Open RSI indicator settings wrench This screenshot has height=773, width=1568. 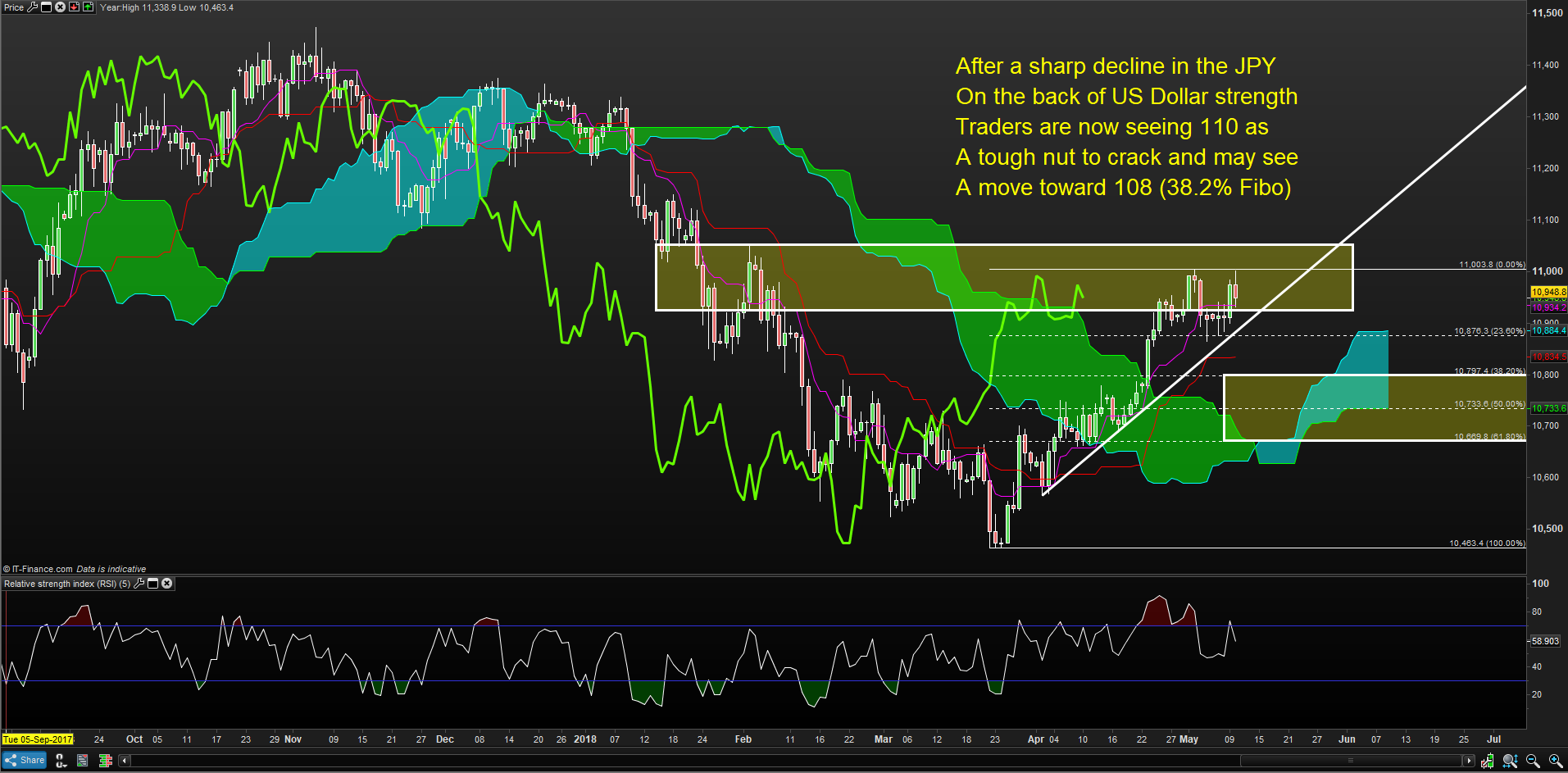(x=139, y=584)
